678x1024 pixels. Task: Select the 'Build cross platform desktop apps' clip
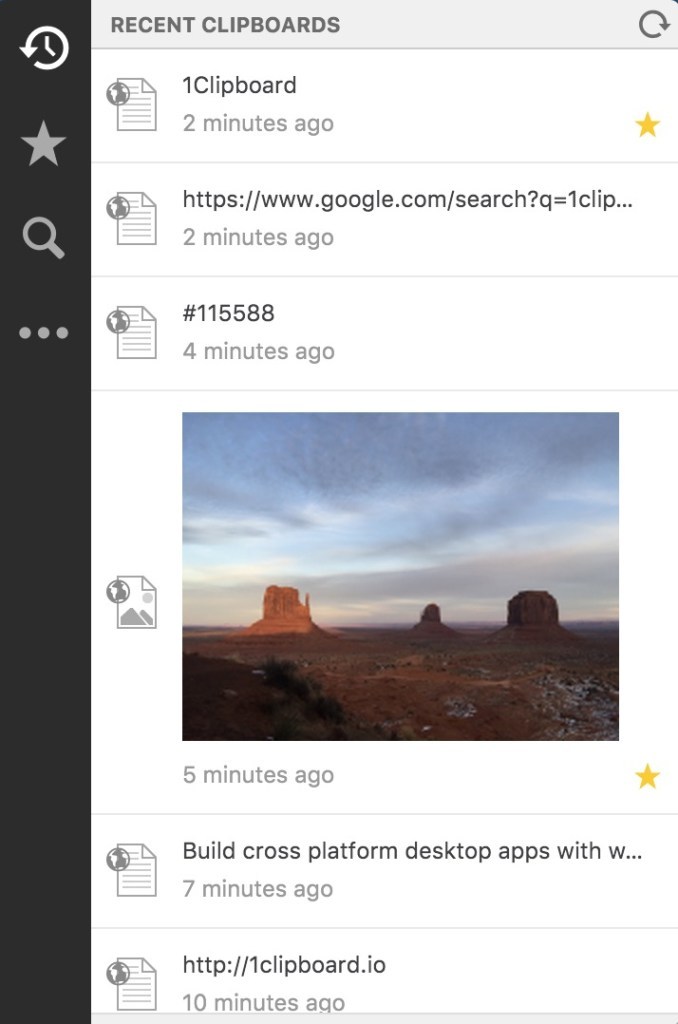[385, 871]
